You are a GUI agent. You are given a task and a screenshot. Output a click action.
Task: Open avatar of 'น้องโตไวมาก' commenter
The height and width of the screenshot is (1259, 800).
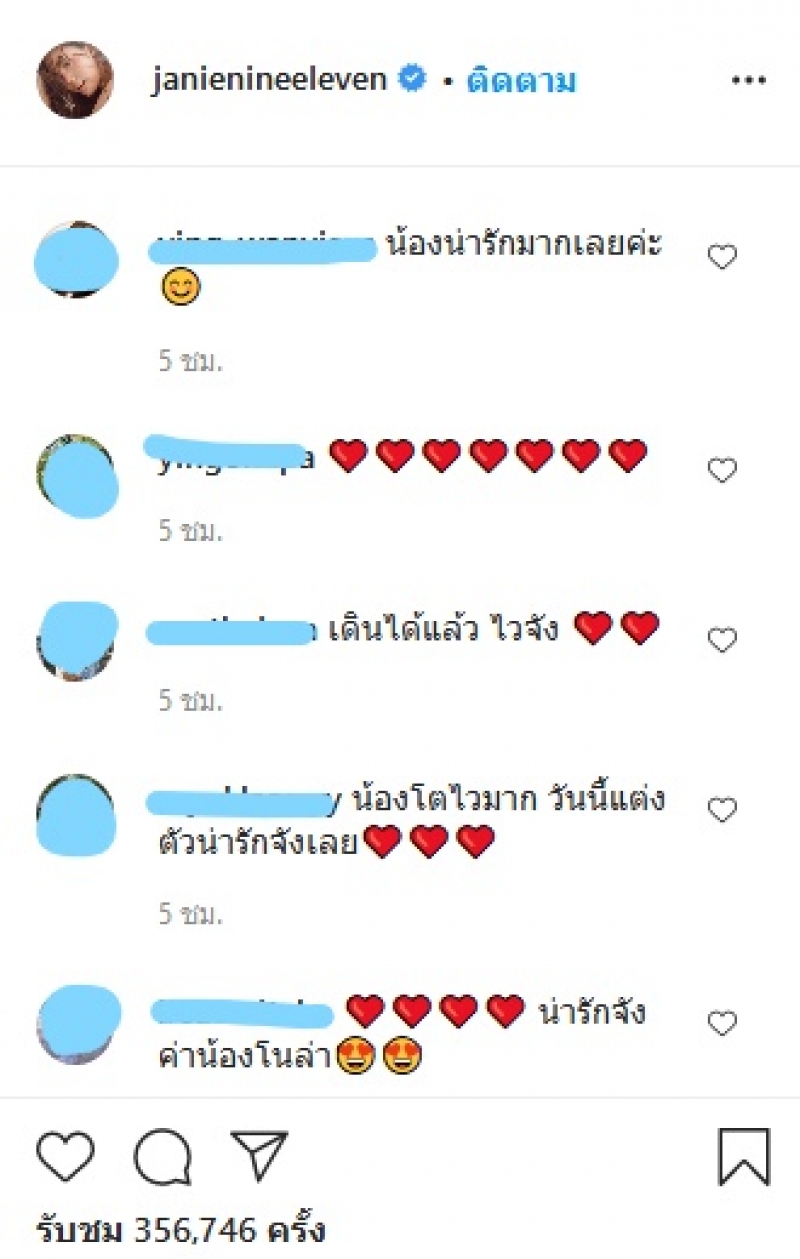coord(76,812)
